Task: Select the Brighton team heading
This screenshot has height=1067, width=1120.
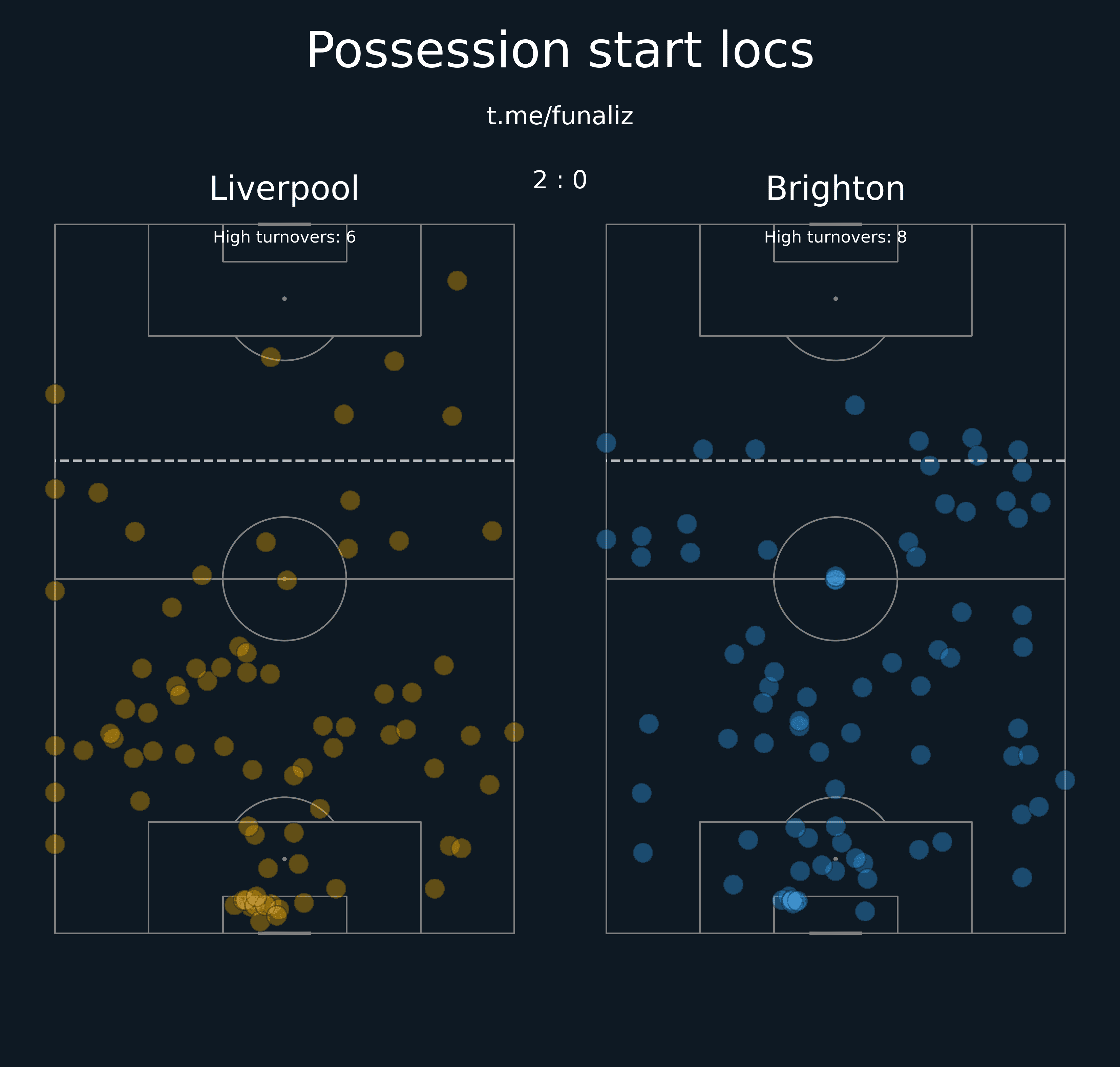Action: coord(835,189)
